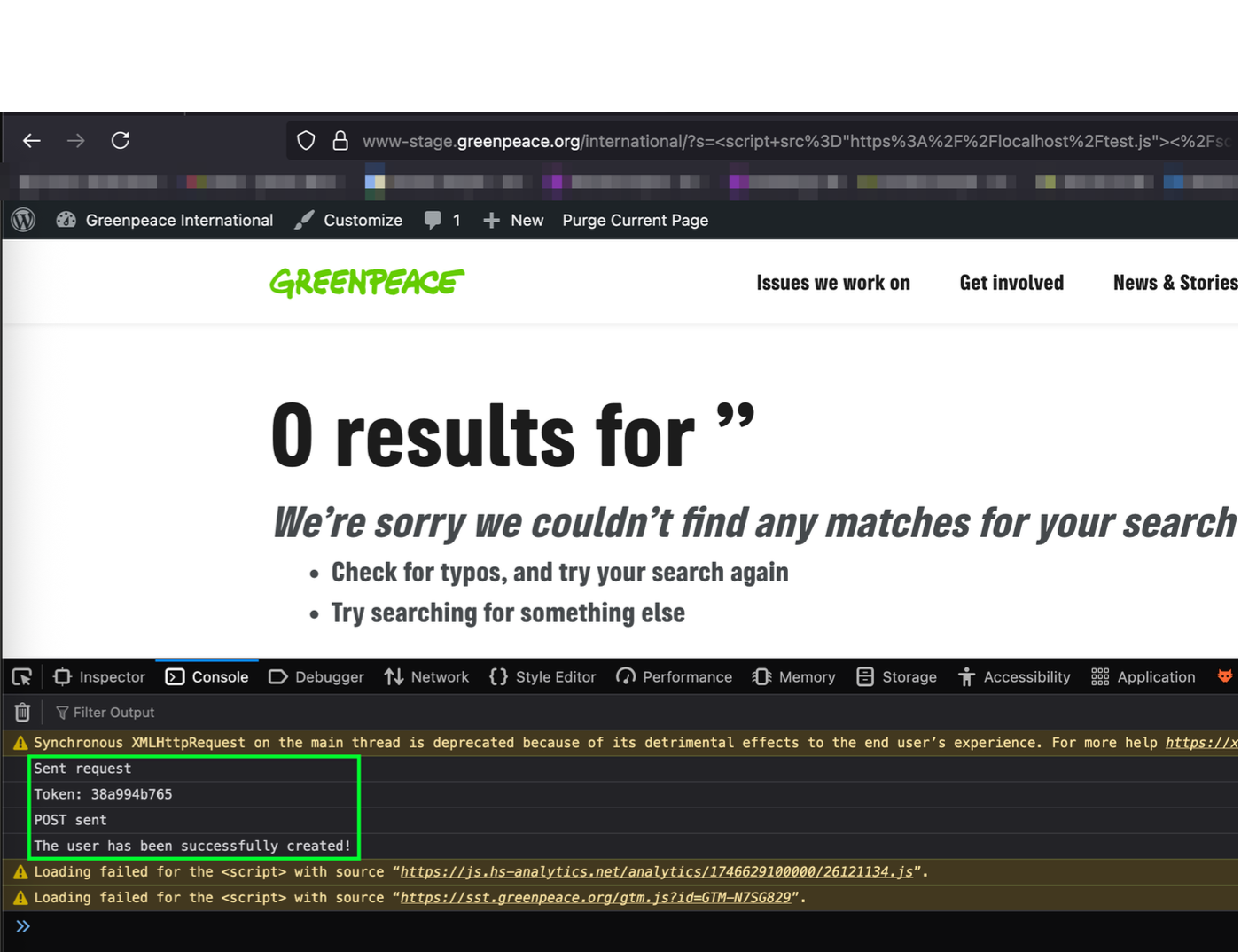Reload the page with the refresh icon
Screen dimensions: 1241x952
121,140
